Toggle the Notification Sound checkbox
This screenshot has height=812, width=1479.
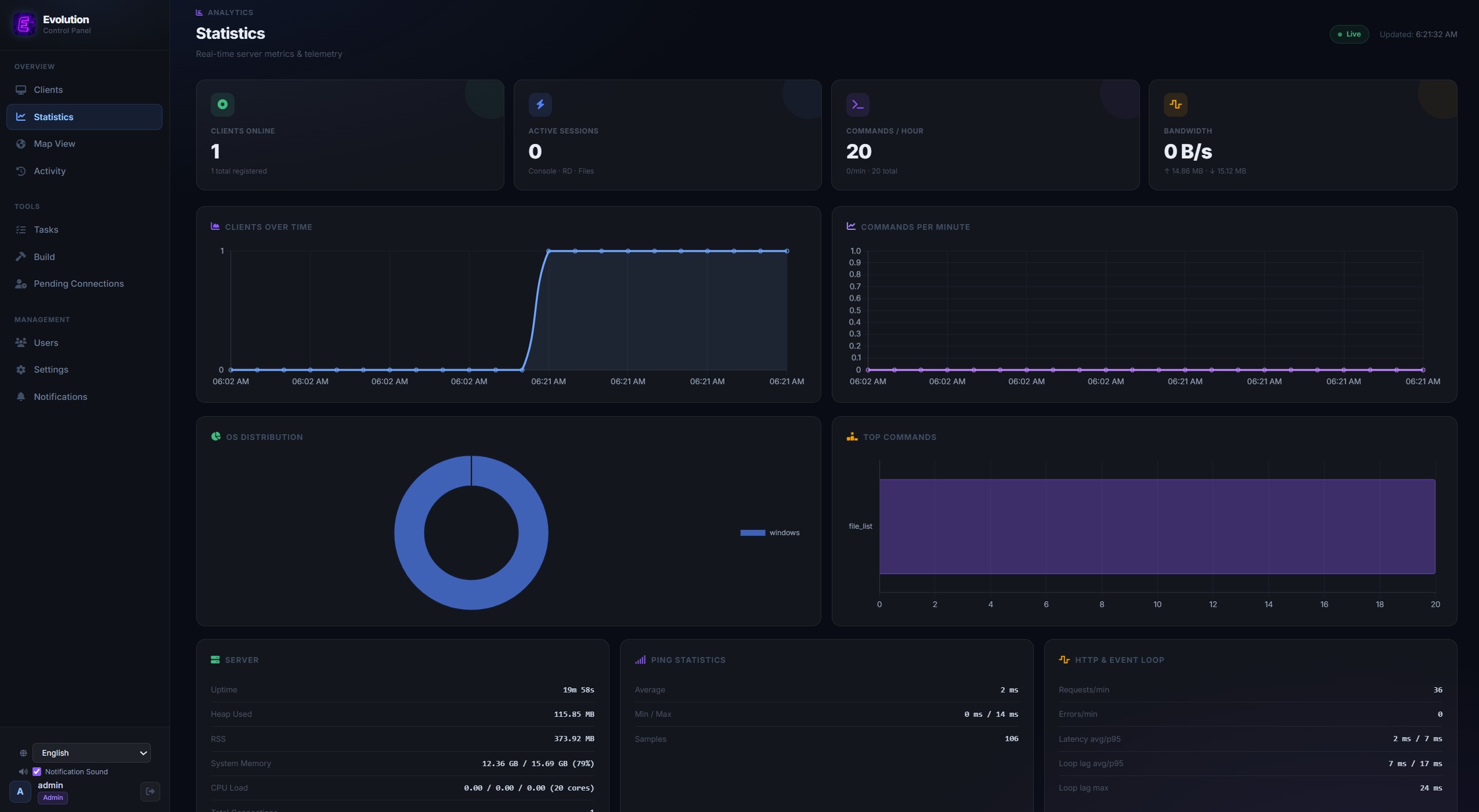coord(37,771)
